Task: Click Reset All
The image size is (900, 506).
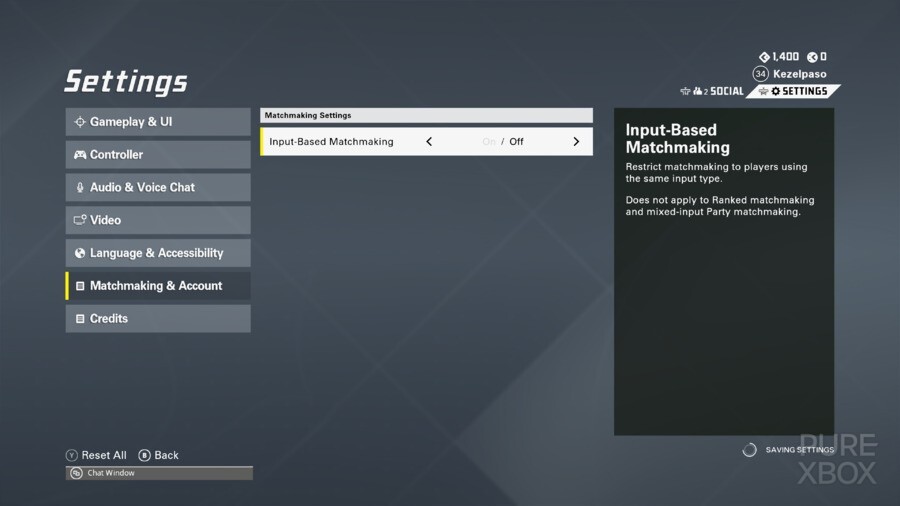Action: (x=104, y=455)
